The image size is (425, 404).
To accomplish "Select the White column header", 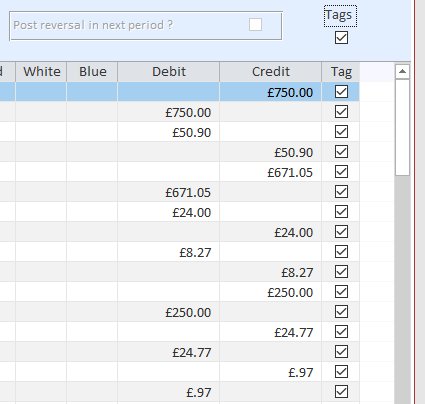I will 41,72.
